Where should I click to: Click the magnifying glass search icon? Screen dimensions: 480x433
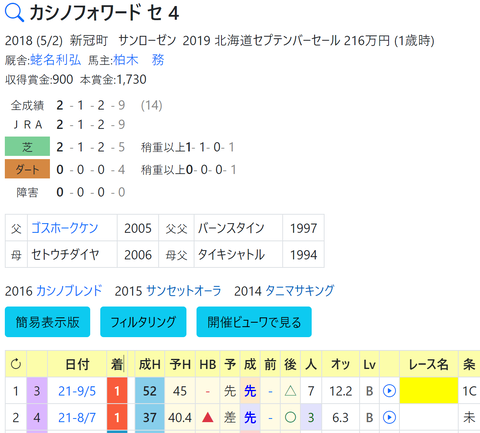[14, 13]
